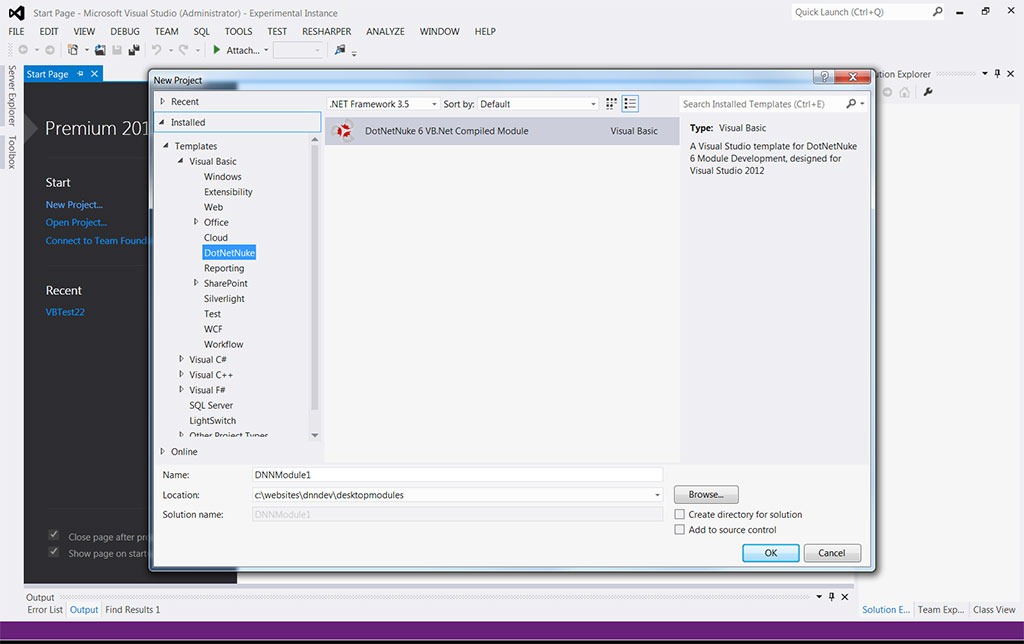
Task: Pin the Solution Explorer panel
Action: [x=997, y=74]
